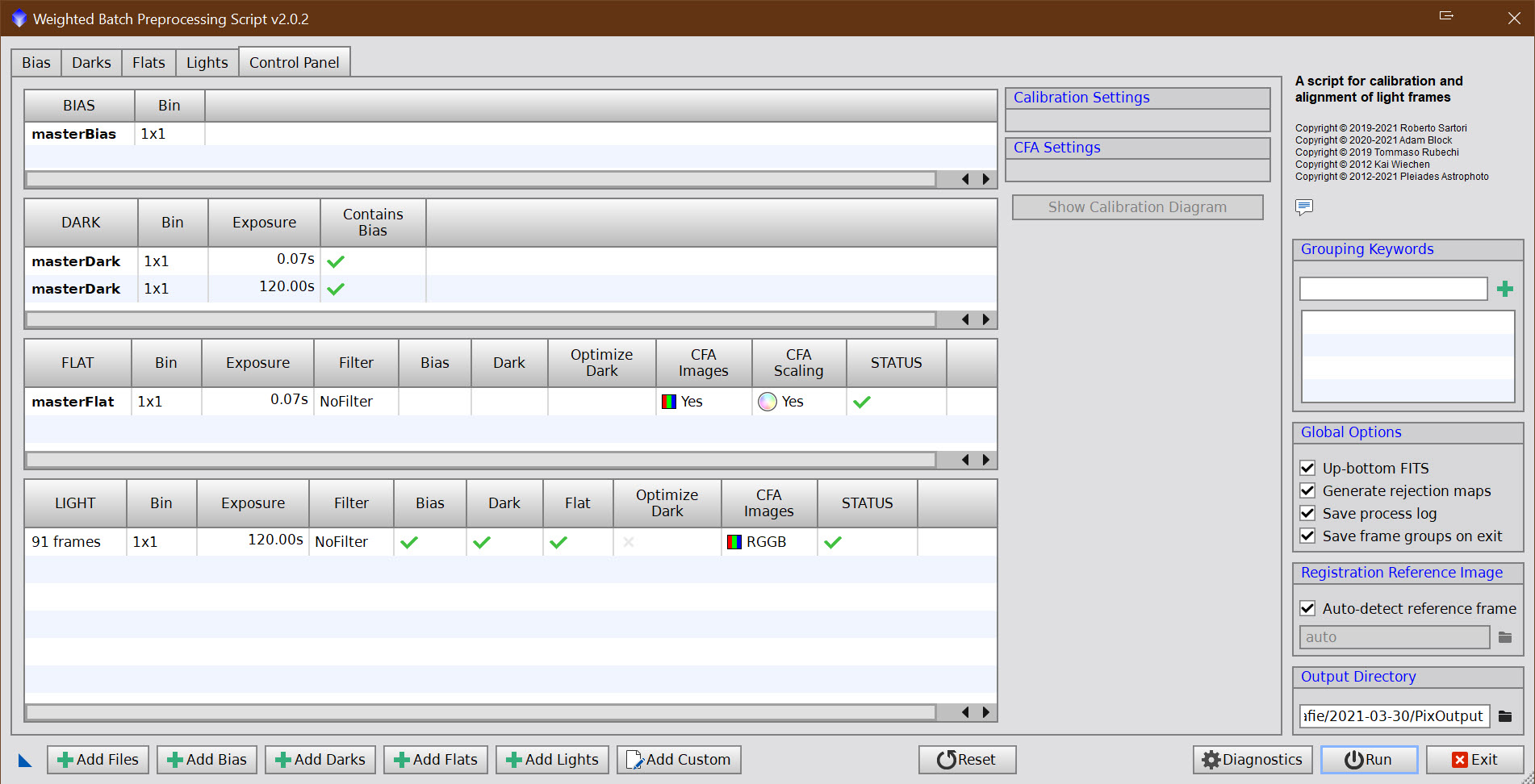
Task: Toggle Generate rejection maps checkbox
Action: tap(1307, 490)
